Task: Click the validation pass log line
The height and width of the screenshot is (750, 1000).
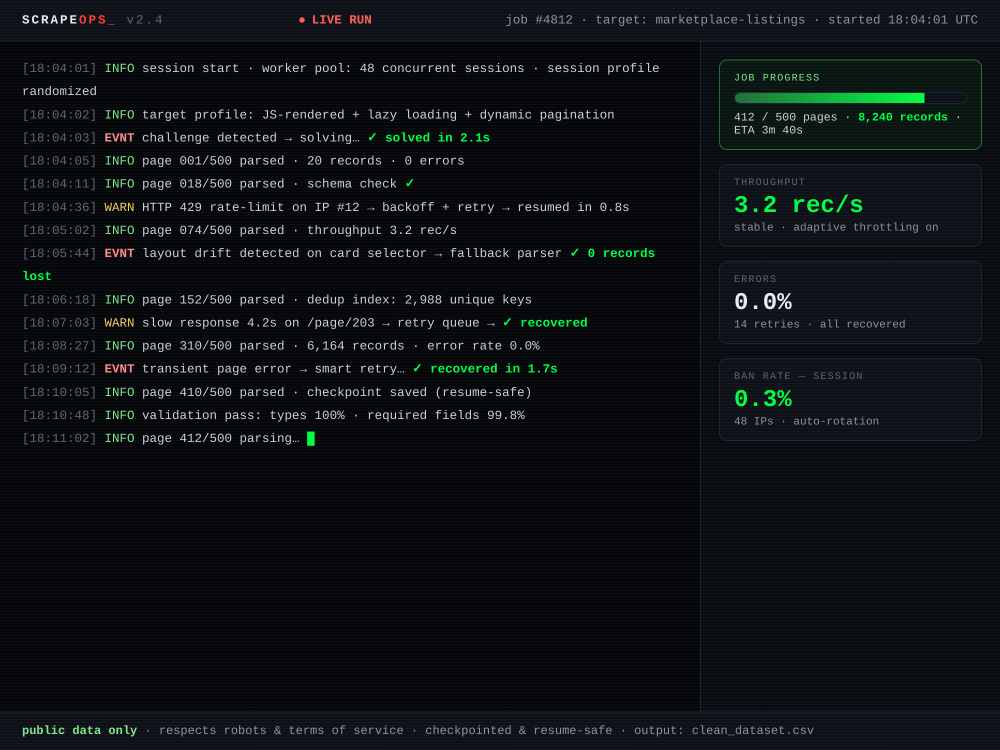Action: pos(273,415)
